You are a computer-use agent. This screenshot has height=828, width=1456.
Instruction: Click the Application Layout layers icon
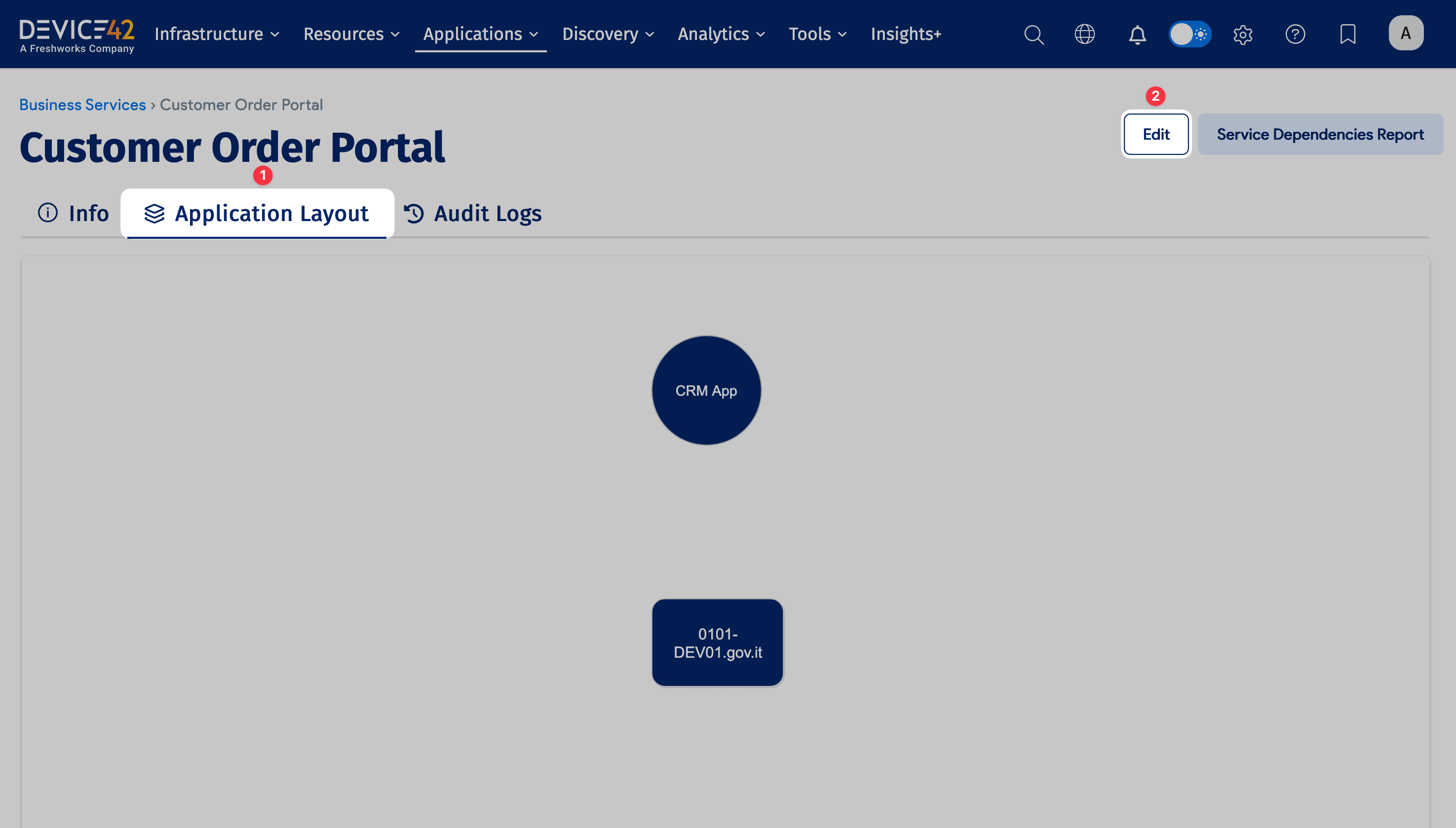pos(153,213)
